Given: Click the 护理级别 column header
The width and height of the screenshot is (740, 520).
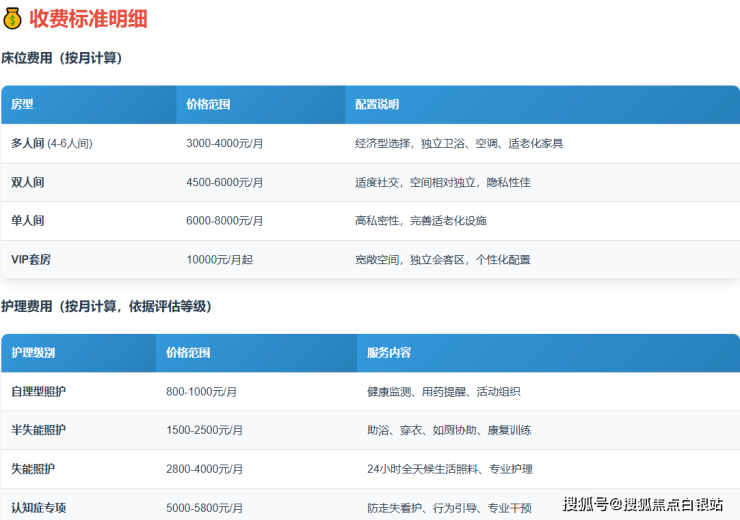Looking at the screenshot, I should 33,353.
